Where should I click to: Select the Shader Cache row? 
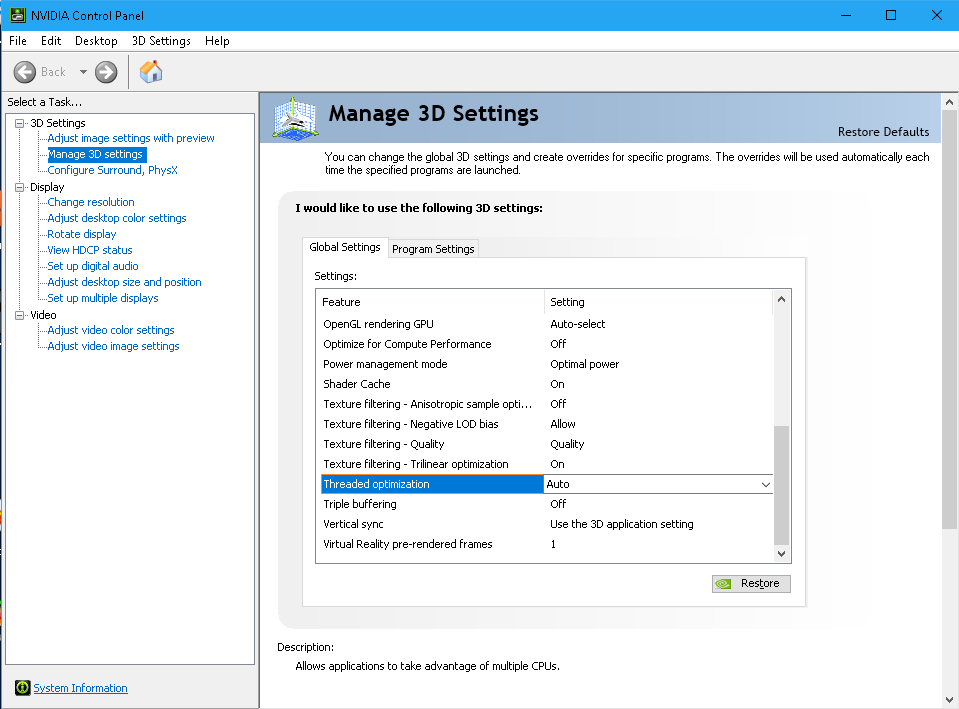(x=547, y=384)
